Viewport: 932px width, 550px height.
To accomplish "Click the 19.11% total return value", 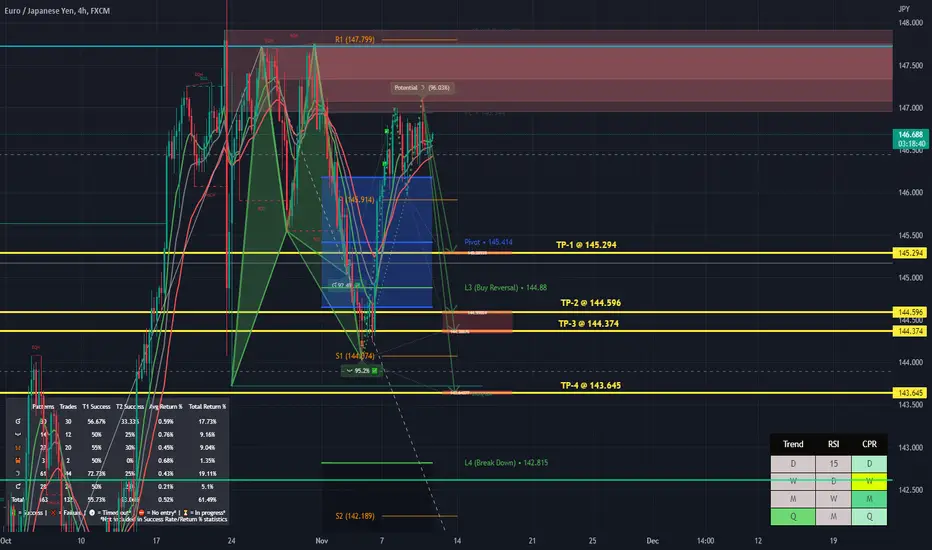I will (x=207, y=474).
